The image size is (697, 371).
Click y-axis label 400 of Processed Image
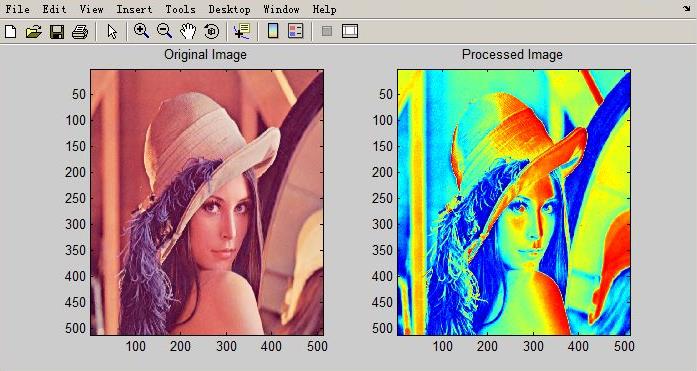pyautogui.click(x=383, y=276)
